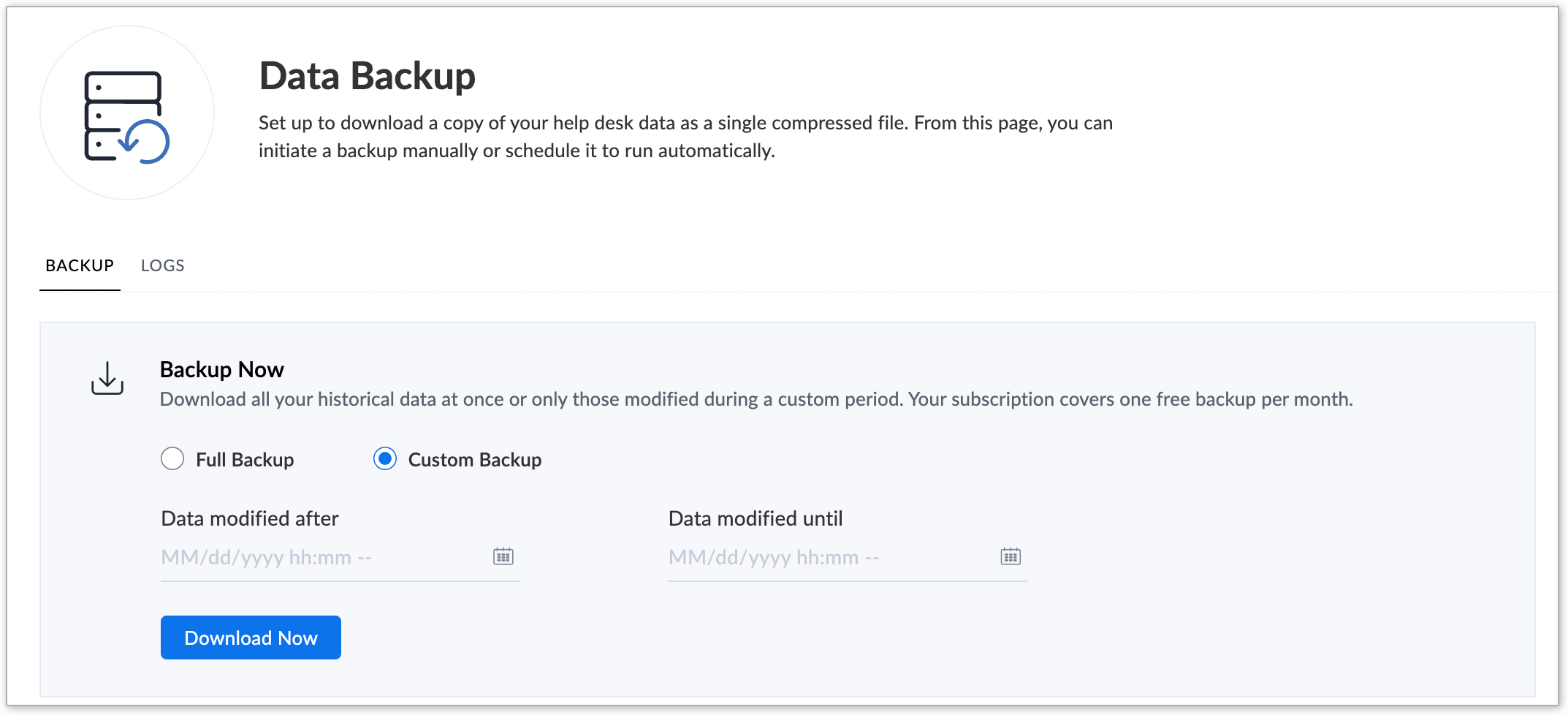
Task: Click the Custom Backup label text
Action: pos(475,460)
